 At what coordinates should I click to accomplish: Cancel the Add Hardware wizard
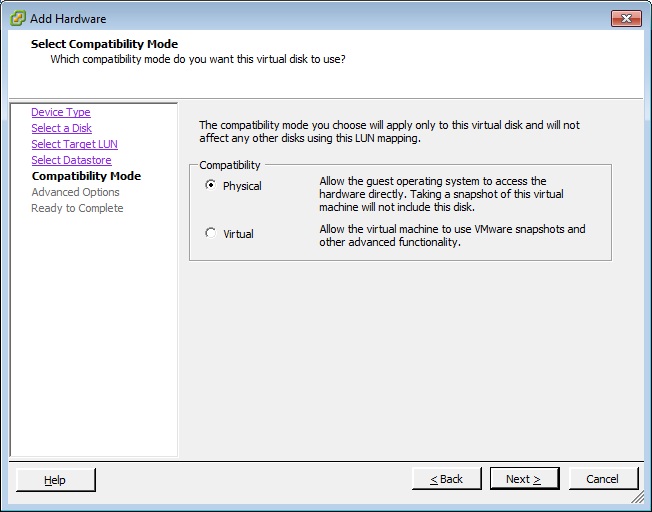[x=603, y=479]
